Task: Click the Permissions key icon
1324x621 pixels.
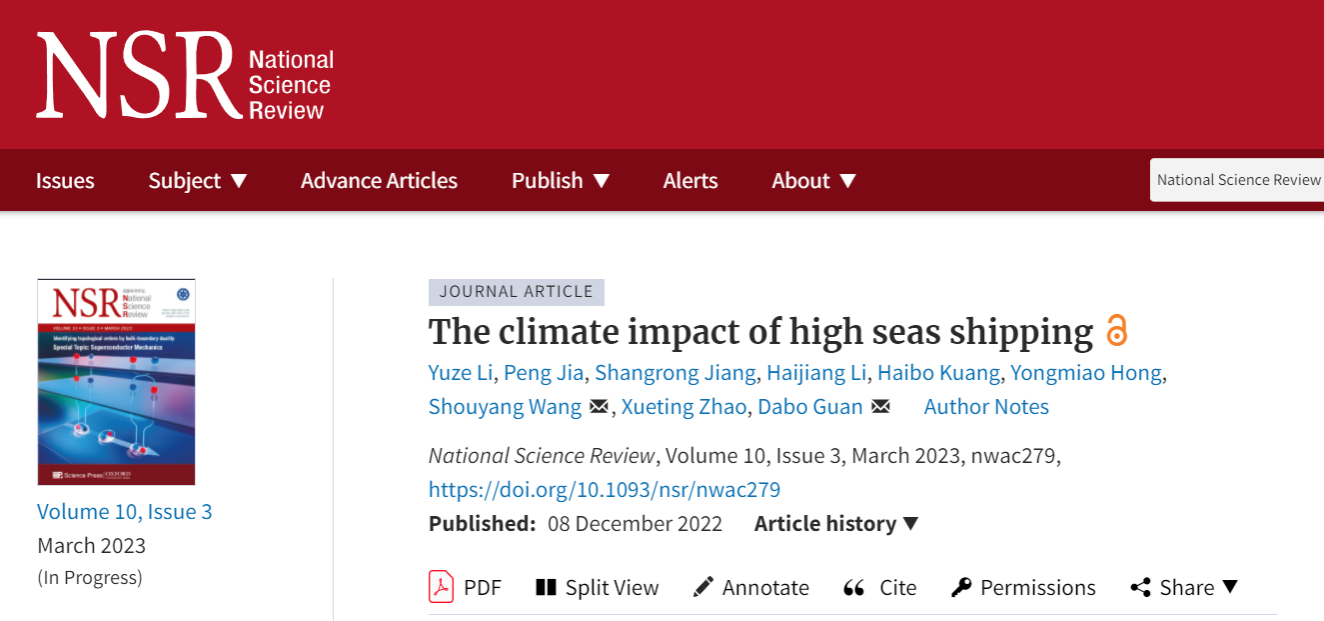Action: (961, 587)
